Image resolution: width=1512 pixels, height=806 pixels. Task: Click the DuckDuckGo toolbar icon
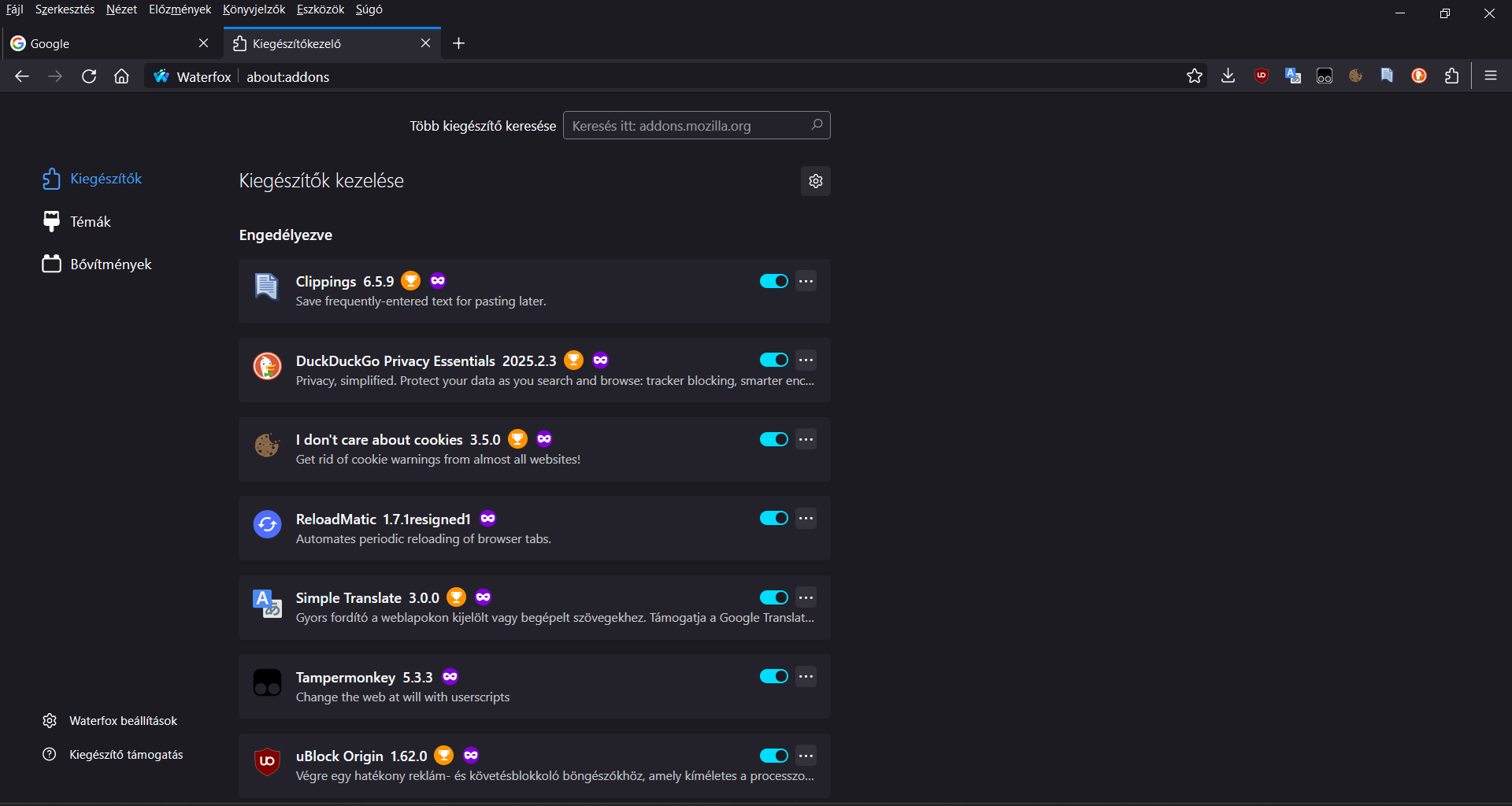point(1419,76)
